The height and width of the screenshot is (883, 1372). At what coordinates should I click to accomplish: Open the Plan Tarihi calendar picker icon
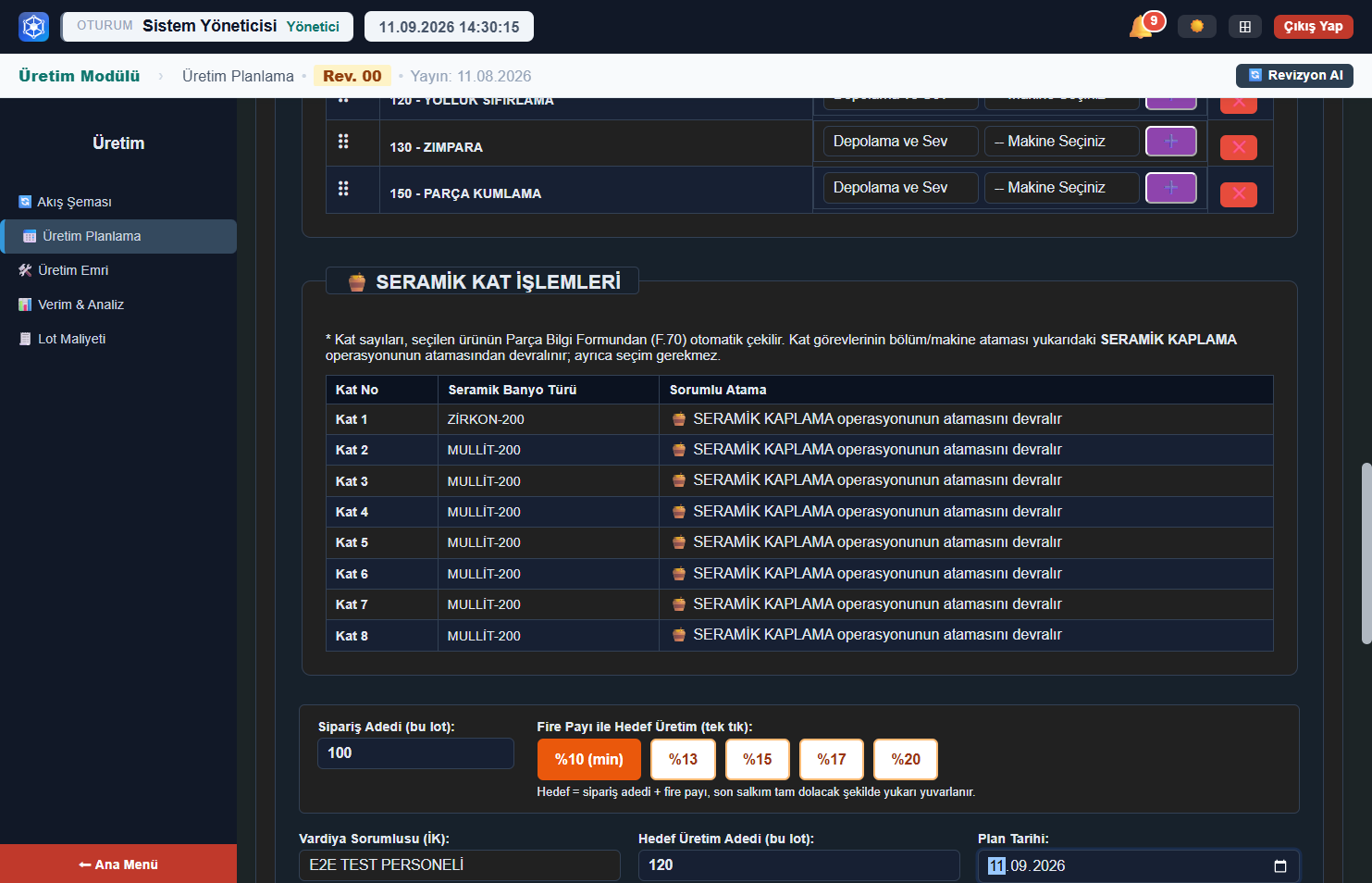pyautogui.click(x=1280, y=866)
